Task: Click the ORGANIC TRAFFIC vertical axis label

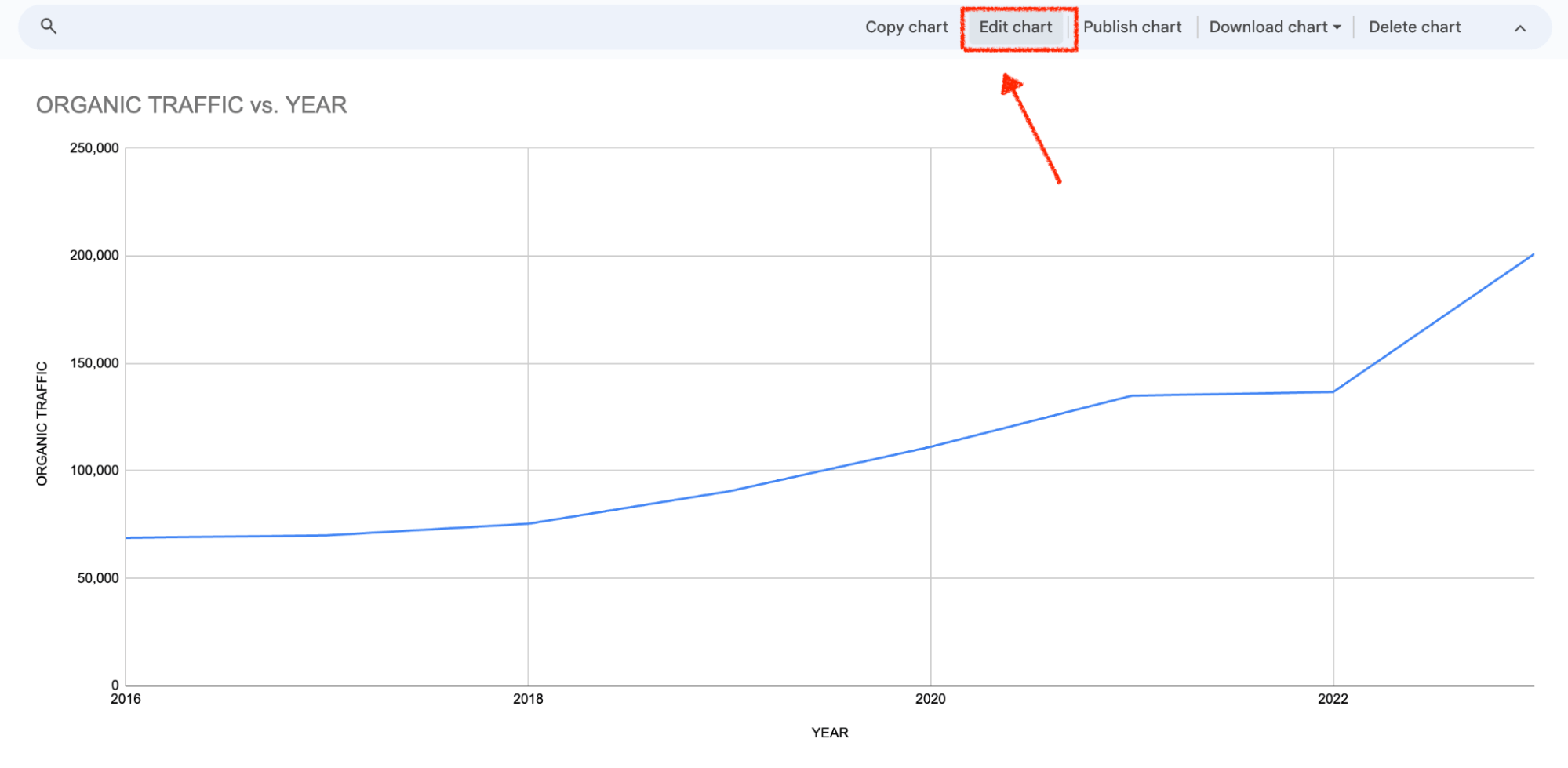Action: pyautogui.click(x=42, y=422)
